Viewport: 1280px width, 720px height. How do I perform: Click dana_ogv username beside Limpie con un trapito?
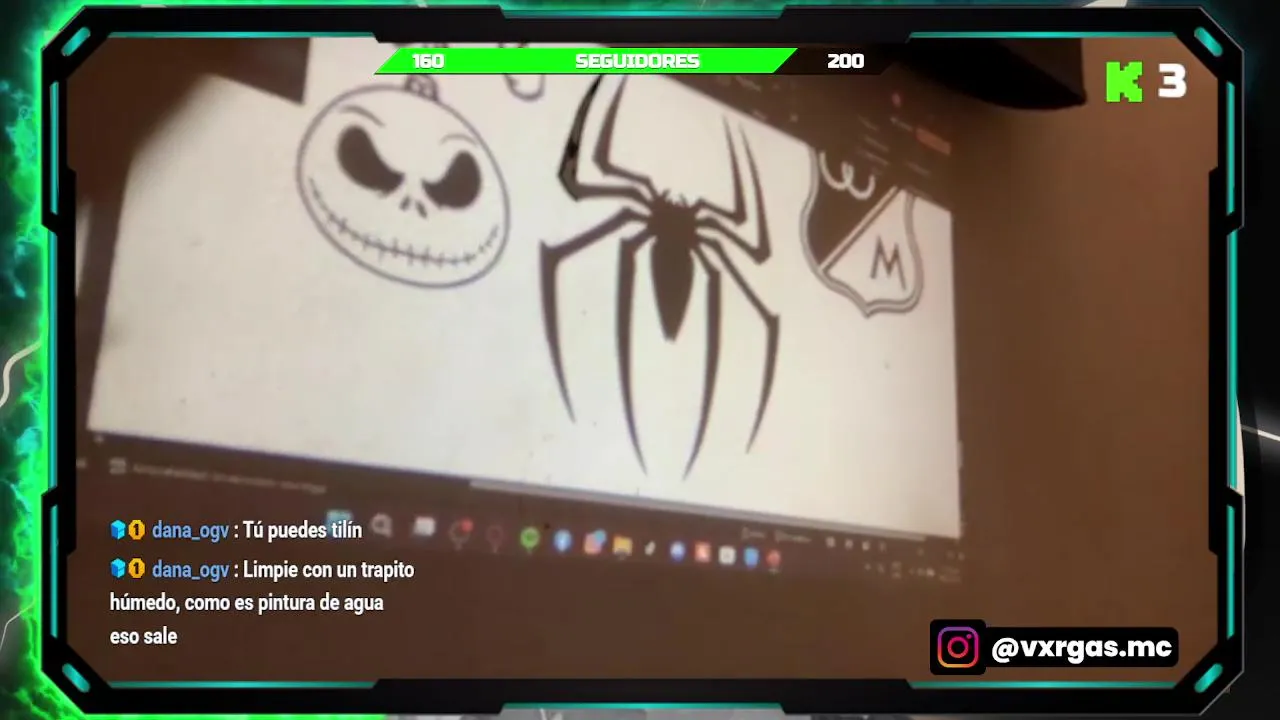point(190,570)
